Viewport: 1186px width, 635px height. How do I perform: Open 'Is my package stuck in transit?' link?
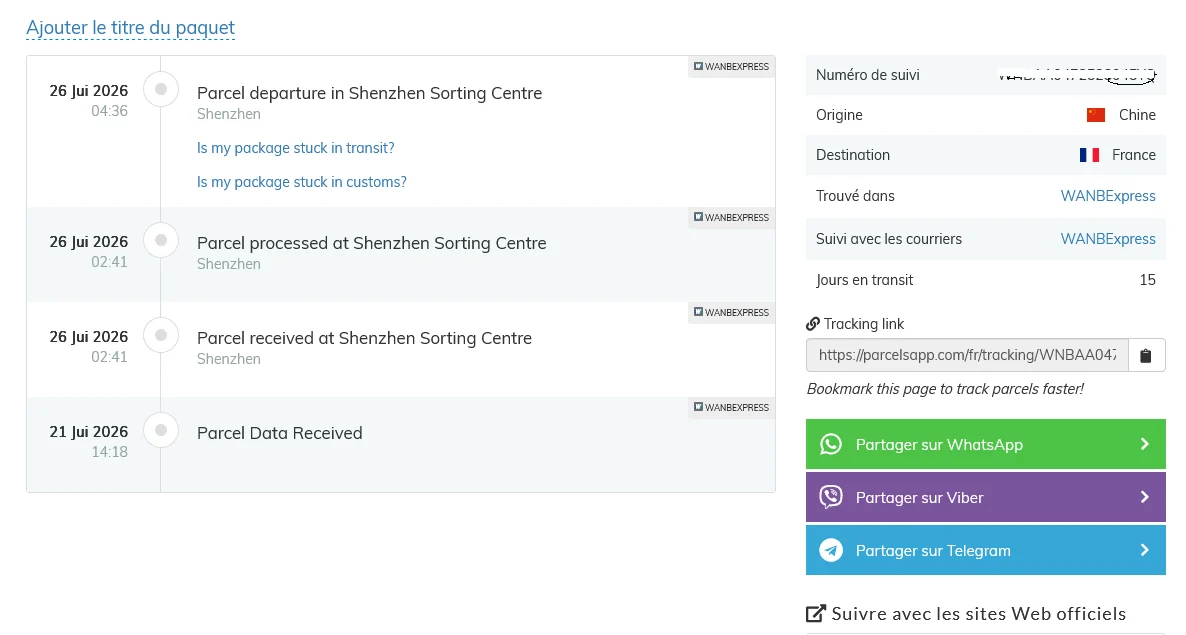click(296, 148)
